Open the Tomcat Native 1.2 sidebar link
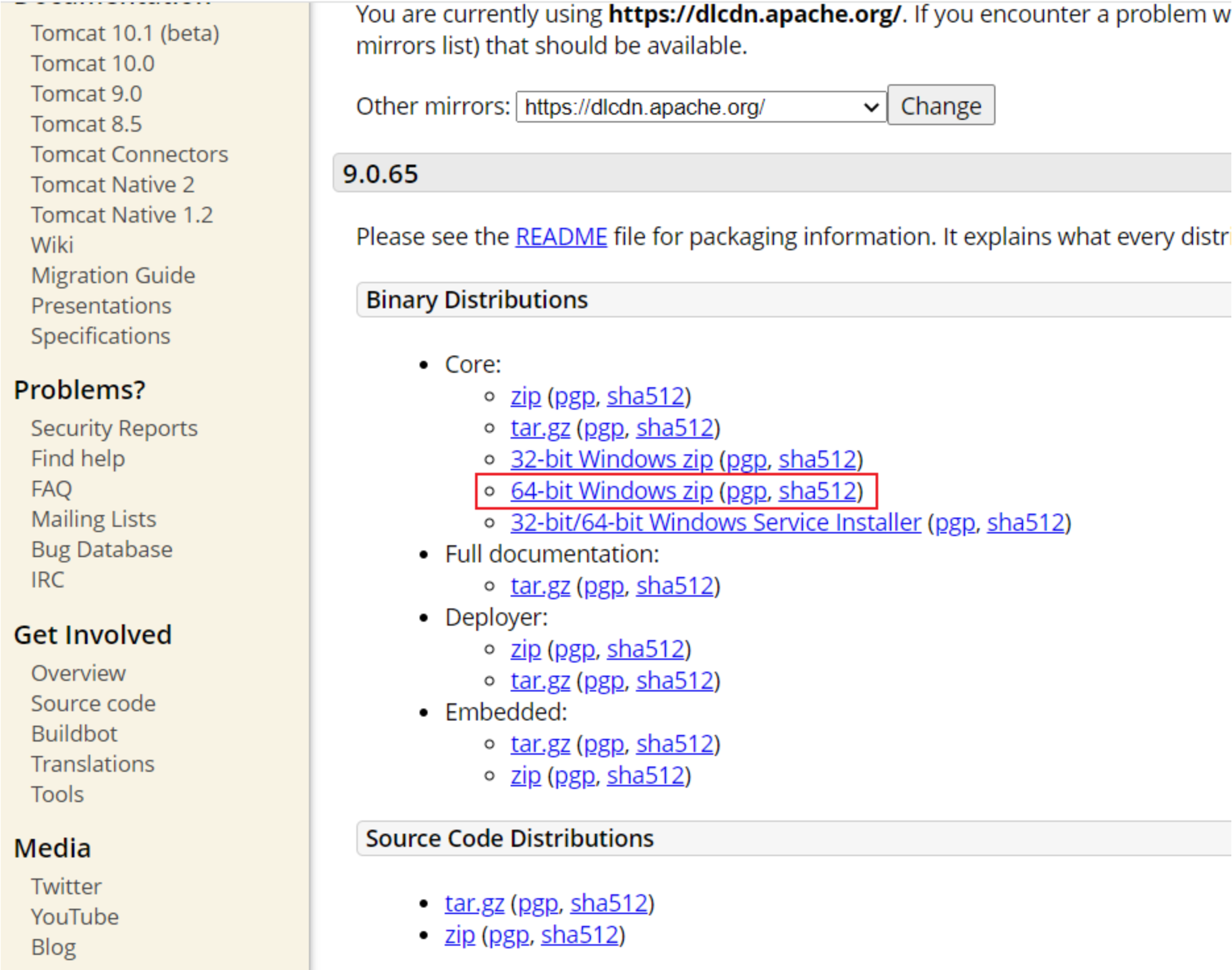This screenshot has width=1232, height=970. point(122,215)
